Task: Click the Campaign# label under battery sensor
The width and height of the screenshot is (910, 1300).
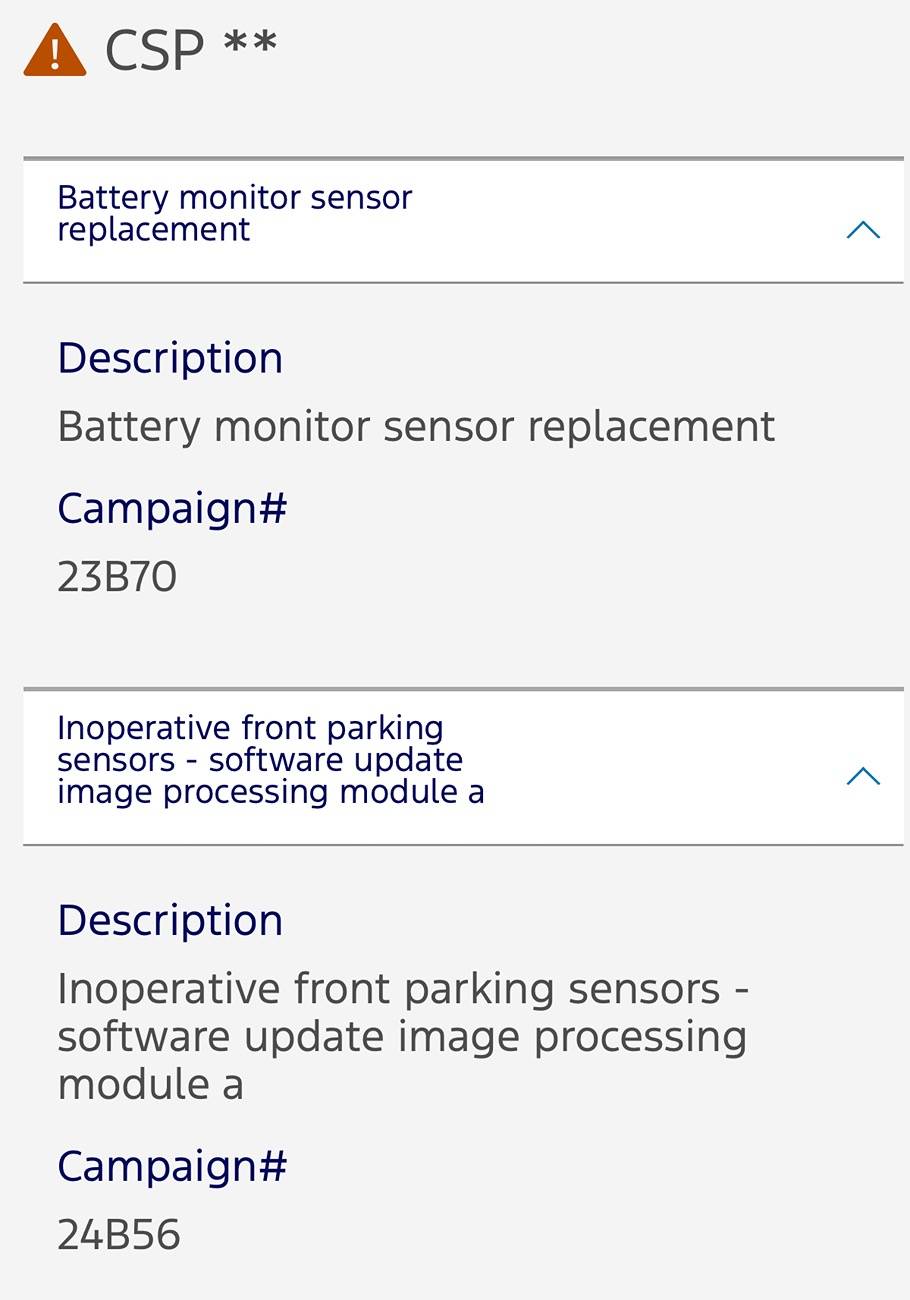Action: click(x=172, y=509)
